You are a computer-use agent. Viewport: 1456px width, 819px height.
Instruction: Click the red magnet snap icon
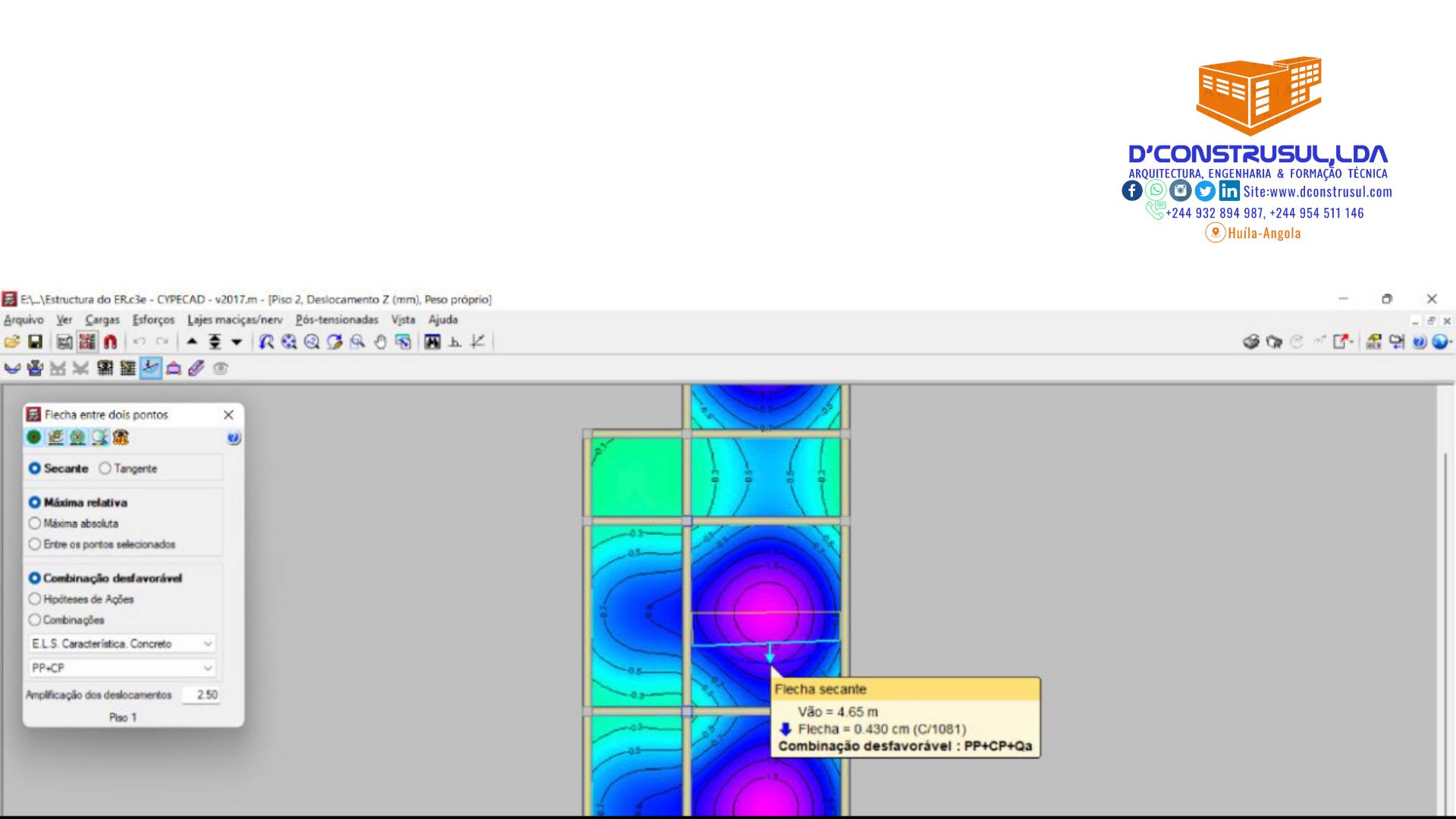[110, 342]
